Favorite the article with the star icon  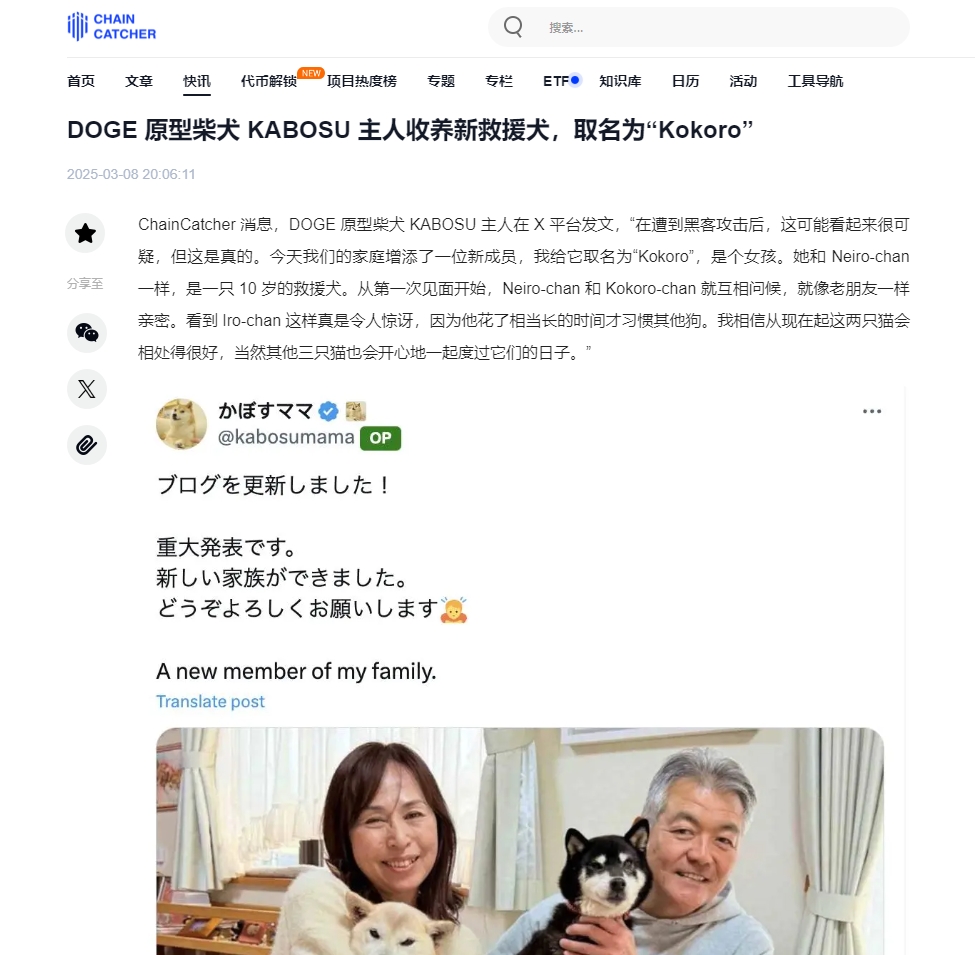[x=85, y=233]
